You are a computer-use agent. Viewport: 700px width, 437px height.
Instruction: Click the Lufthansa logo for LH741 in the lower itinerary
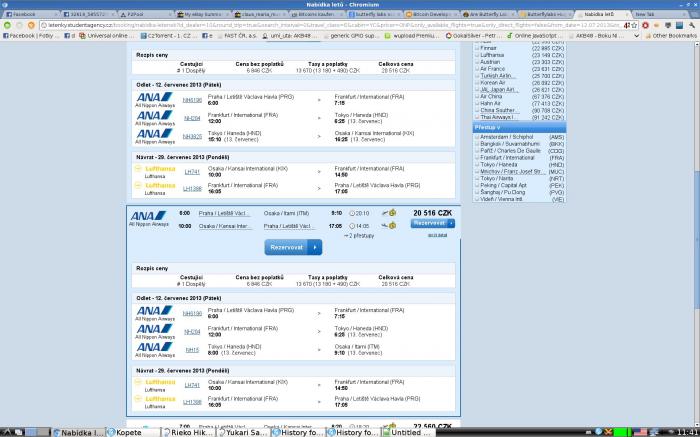tap(155, 385)
